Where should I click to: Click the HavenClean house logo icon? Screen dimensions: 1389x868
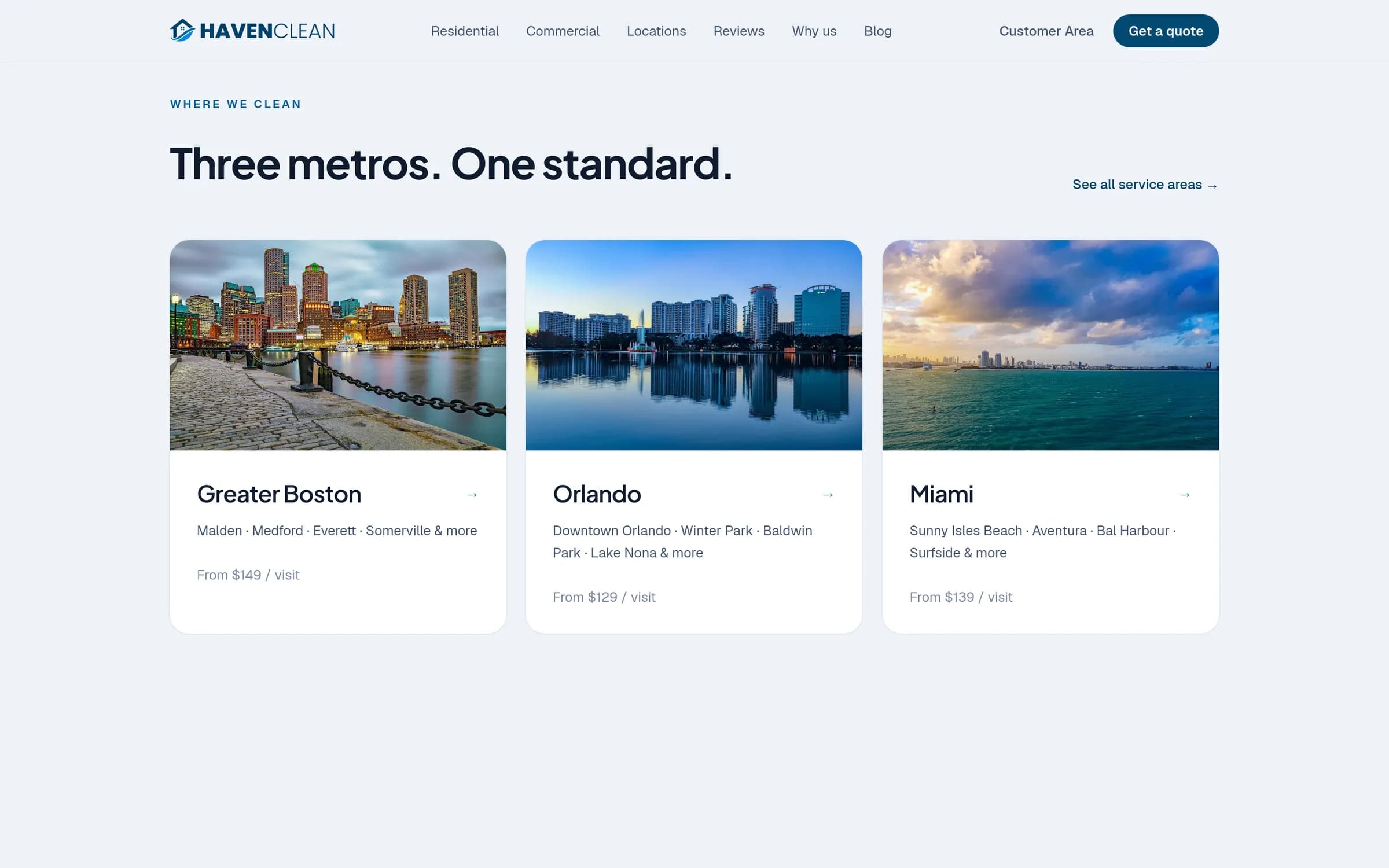182,31
